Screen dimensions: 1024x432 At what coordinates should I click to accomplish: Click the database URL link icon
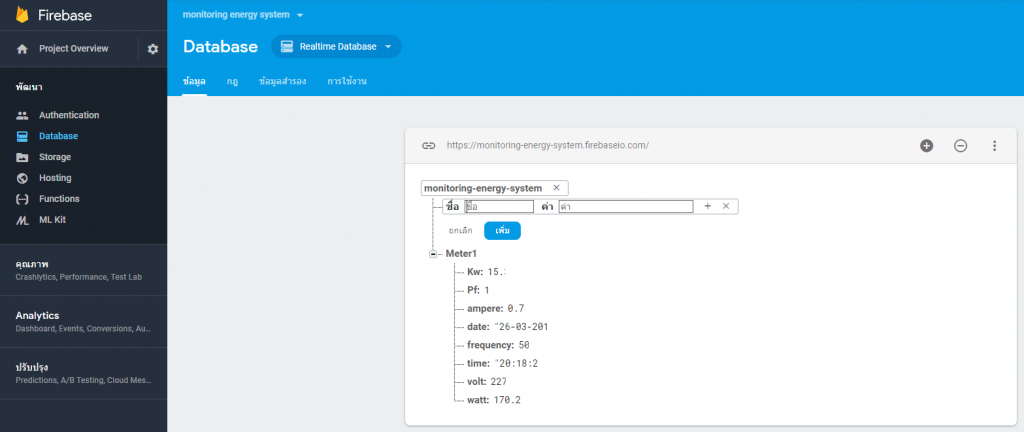(x=428, y=146)
